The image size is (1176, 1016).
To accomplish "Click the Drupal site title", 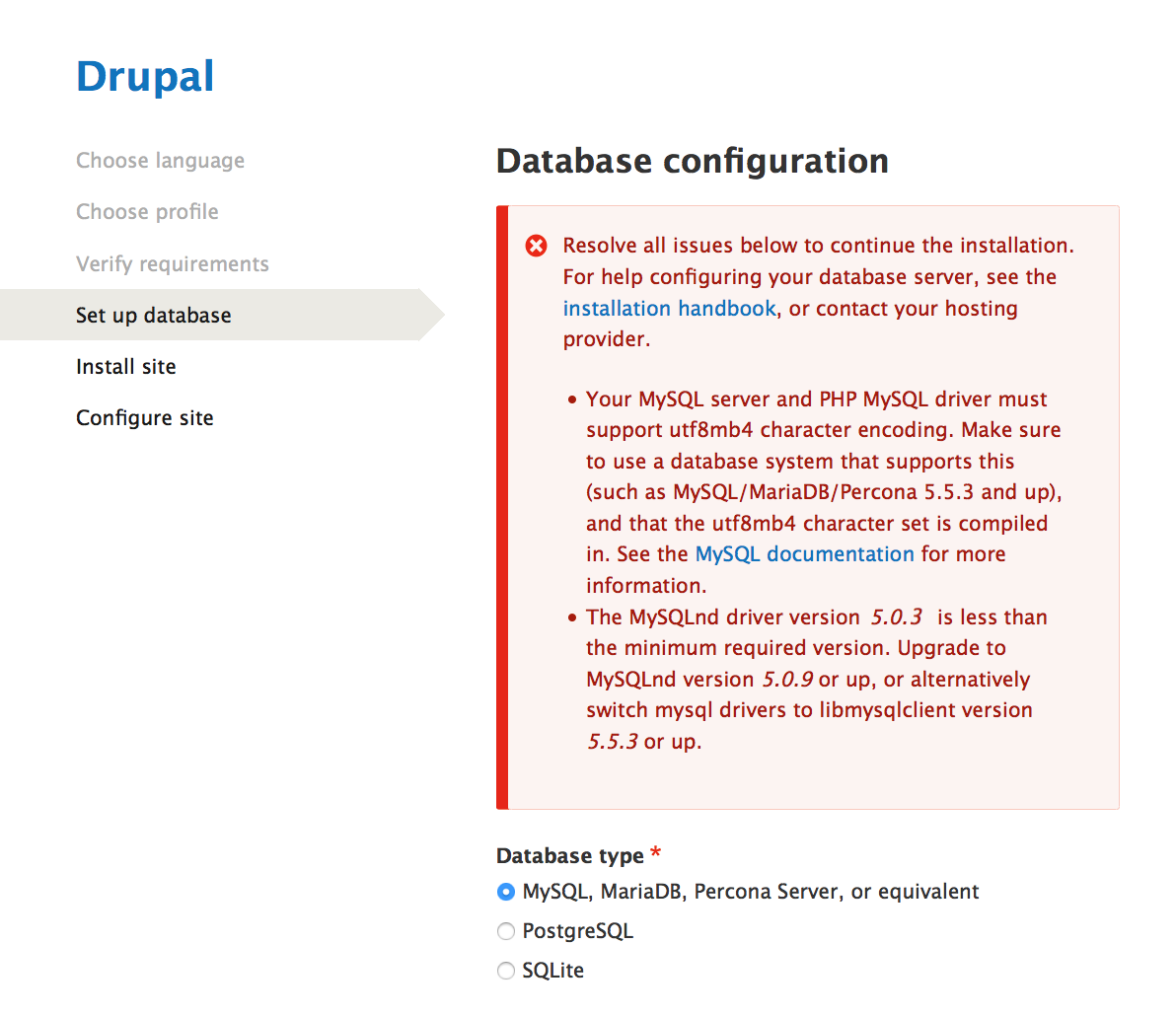I will coord(145,77).
